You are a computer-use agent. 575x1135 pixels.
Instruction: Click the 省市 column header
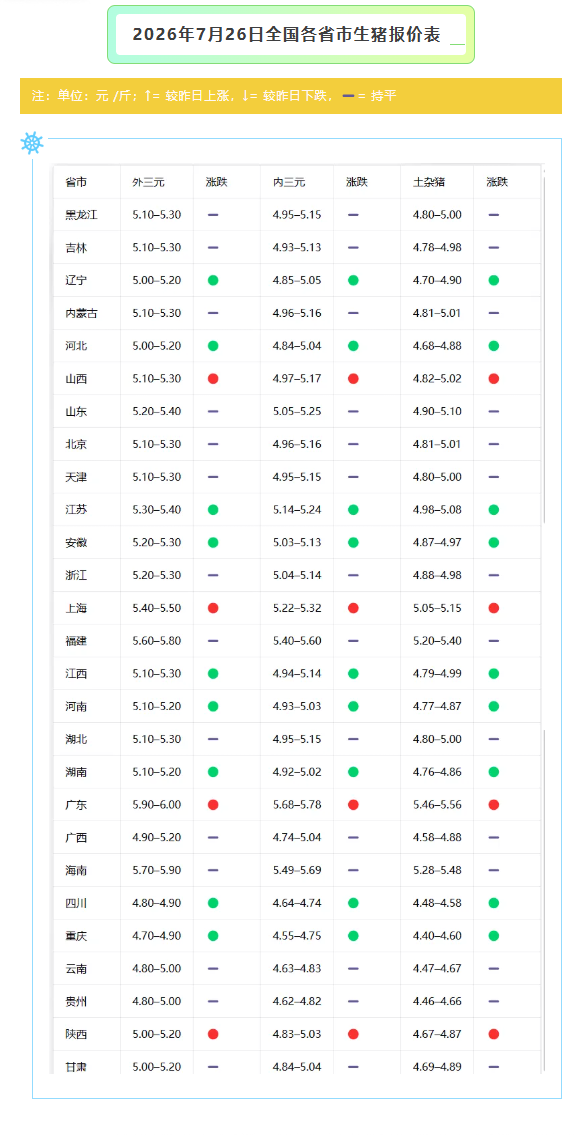pyautogui.click(x=76, y=182)
